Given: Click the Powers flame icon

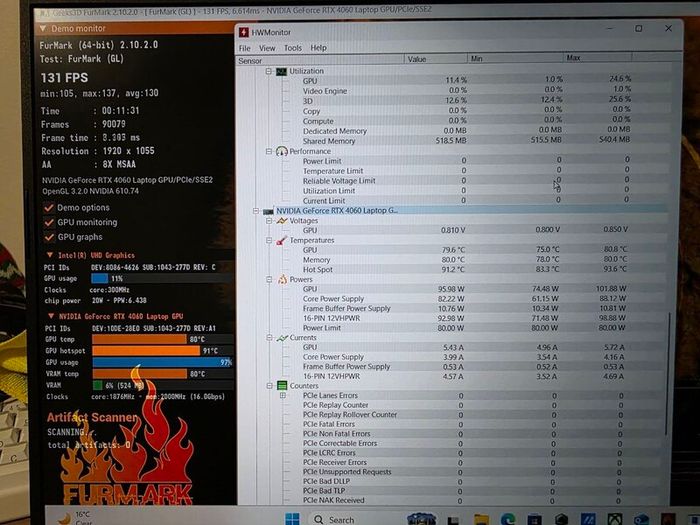Looking at the screenshot, I should [x=283, y=280].
